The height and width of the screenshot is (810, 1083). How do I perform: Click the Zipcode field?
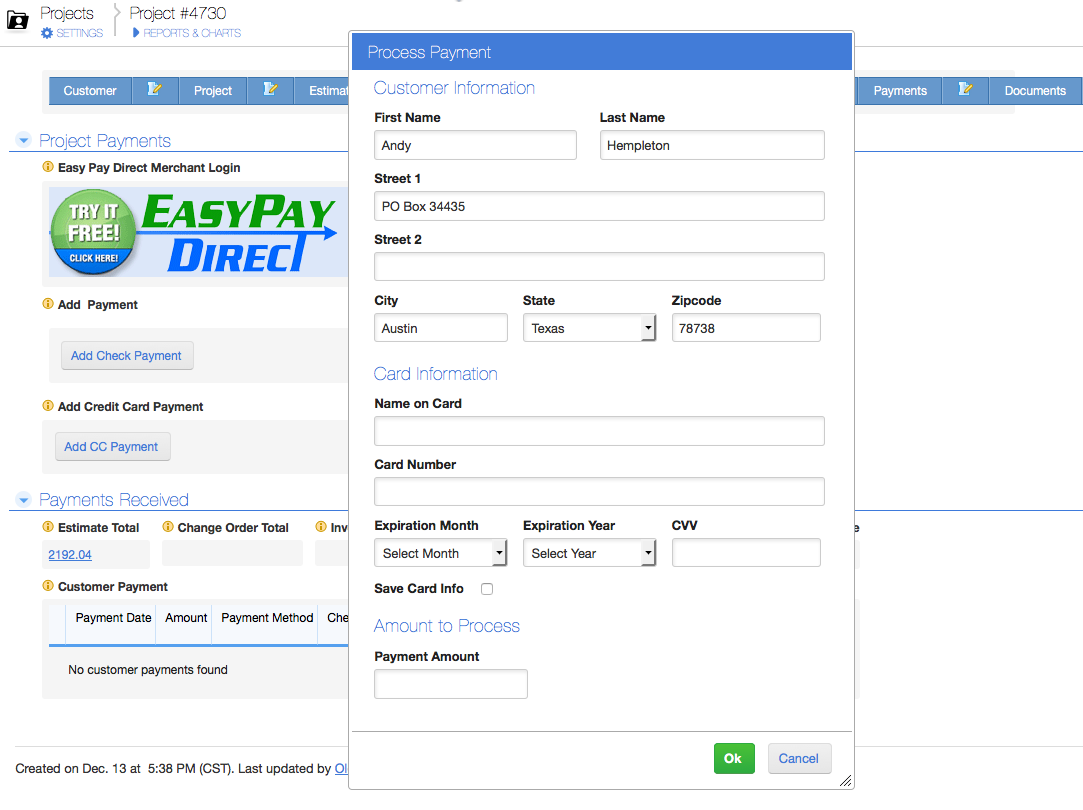pos(746,328)
